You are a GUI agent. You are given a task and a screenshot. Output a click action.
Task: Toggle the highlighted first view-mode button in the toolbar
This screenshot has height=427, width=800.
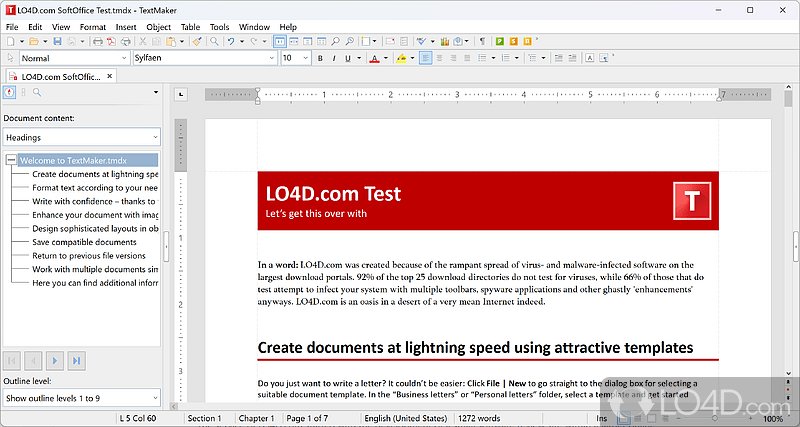pyautogui.click(x=280, y=41)
